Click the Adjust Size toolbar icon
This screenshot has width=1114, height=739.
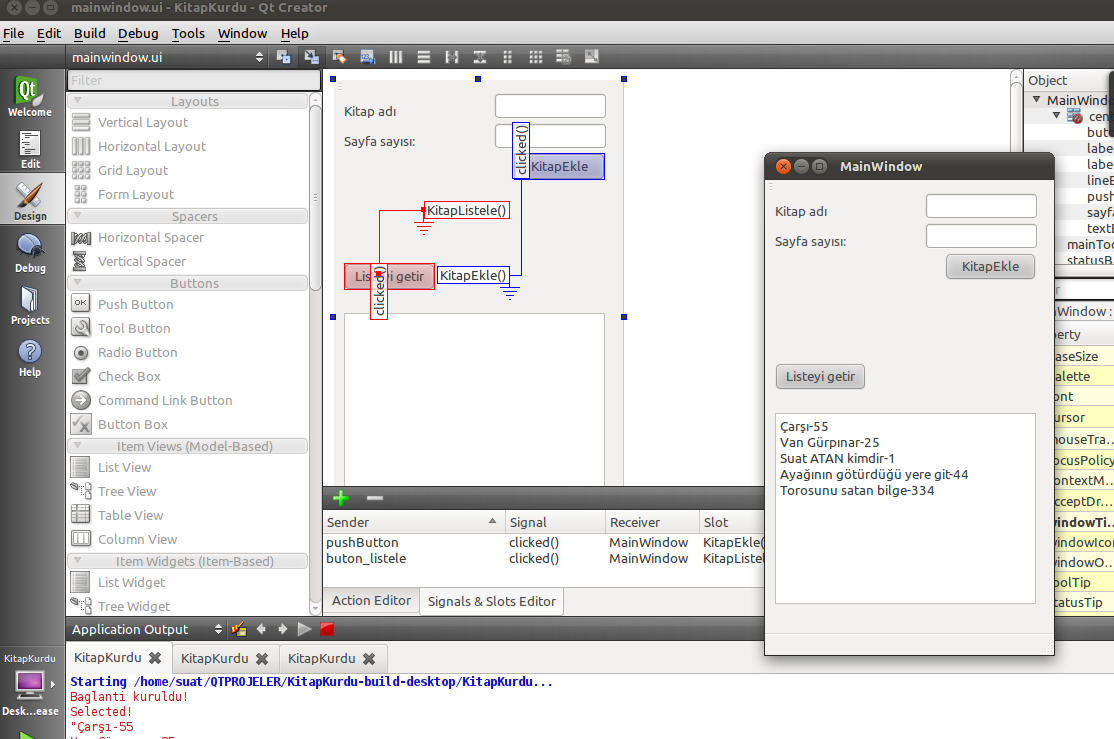coord(592,57)
